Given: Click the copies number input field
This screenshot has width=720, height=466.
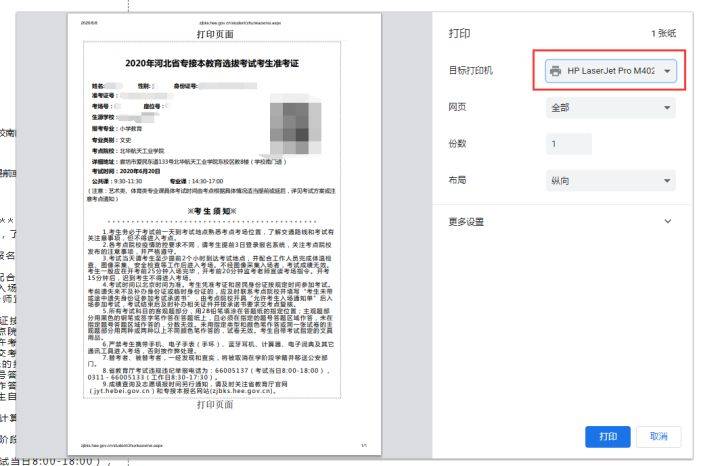Looking at the screenshot, I should click(x=568, y=144).
